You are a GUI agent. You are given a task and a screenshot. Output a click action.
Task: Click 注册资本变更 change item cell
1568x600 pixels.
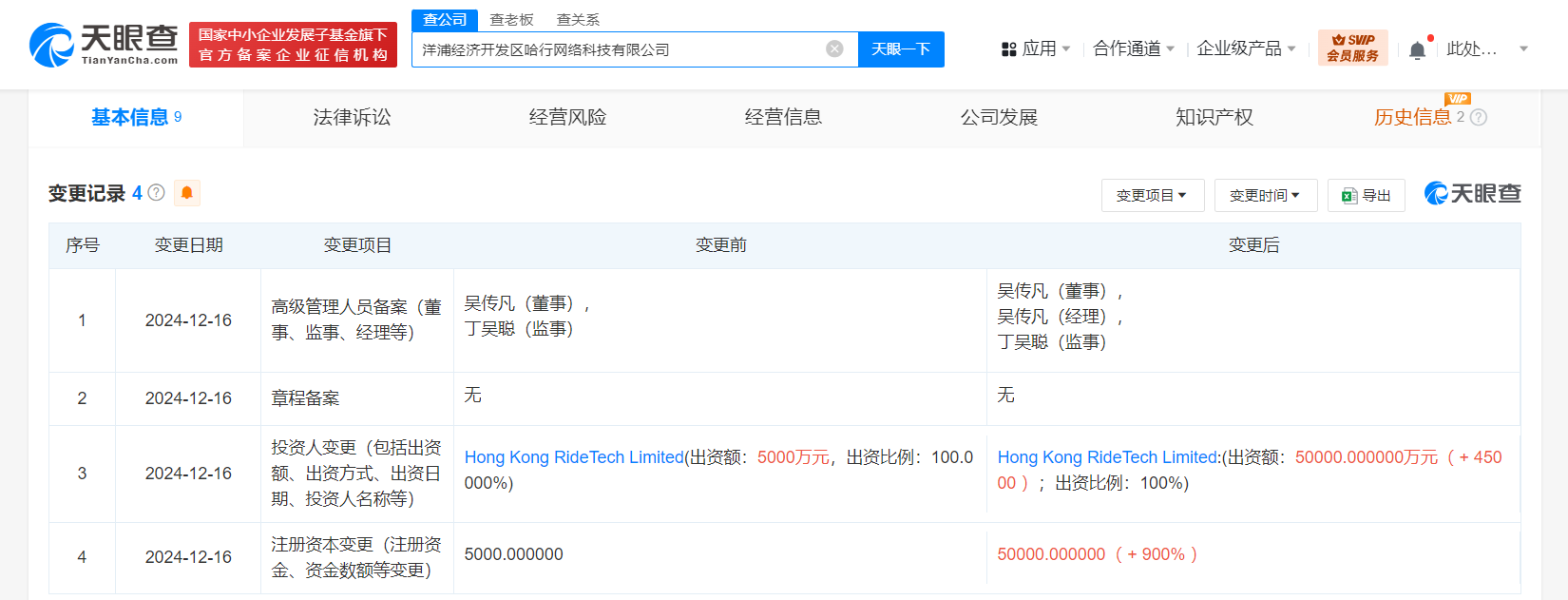(356, 557)
